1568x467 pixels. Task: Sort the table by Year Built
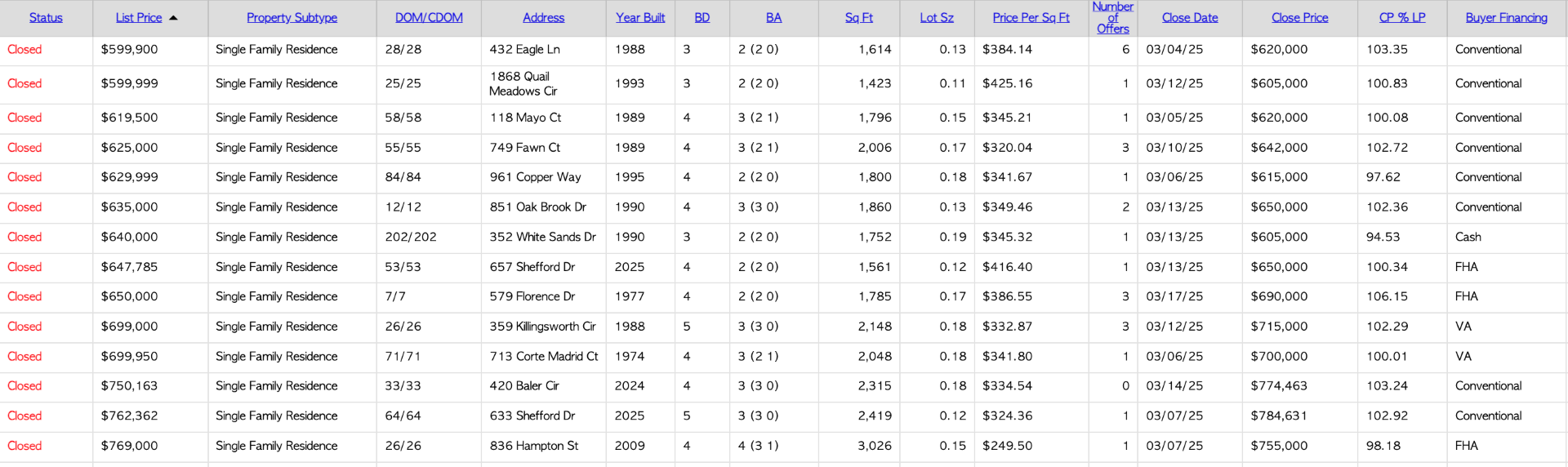(640, 18)
